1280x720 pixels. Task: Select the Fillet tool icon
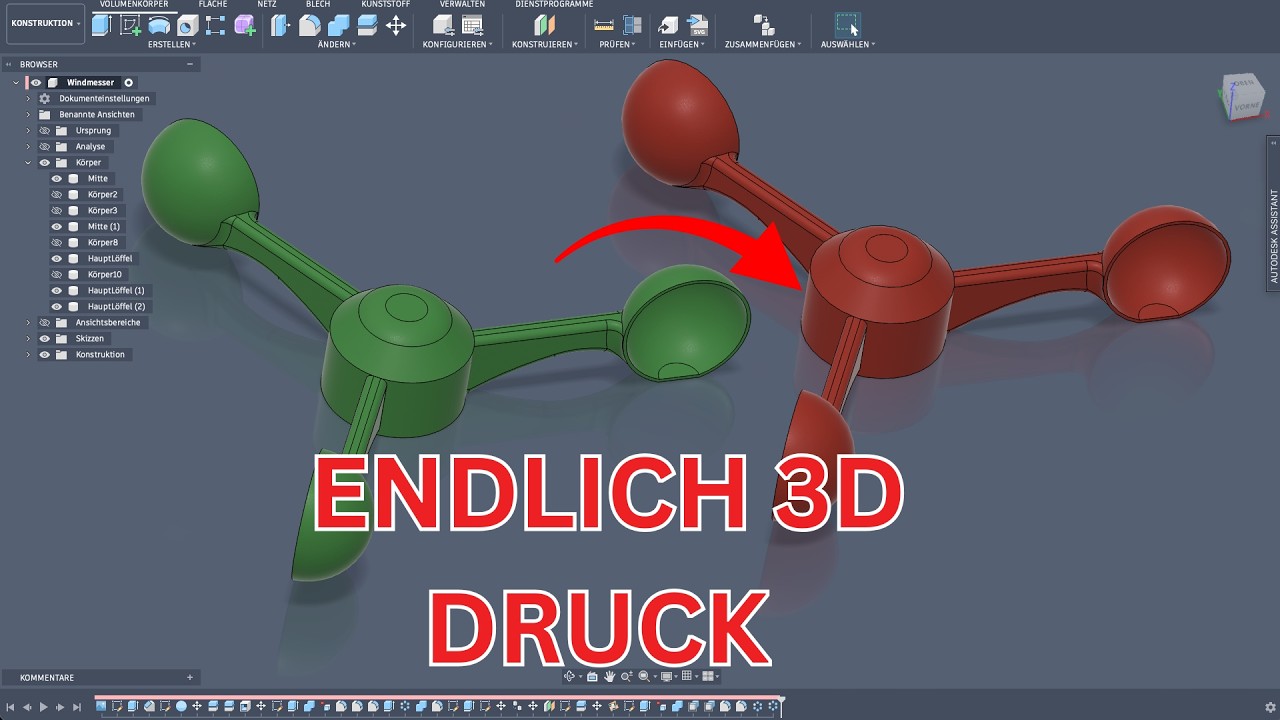click(x=310, y=26)
